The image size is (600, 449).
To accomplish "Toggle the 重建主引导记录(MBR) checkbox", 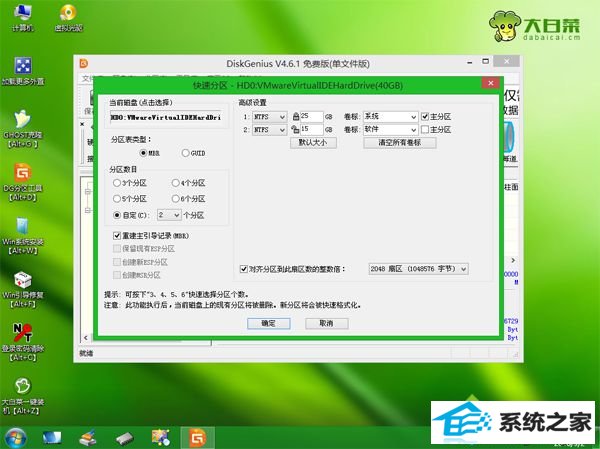I will [x=117, y=235].
